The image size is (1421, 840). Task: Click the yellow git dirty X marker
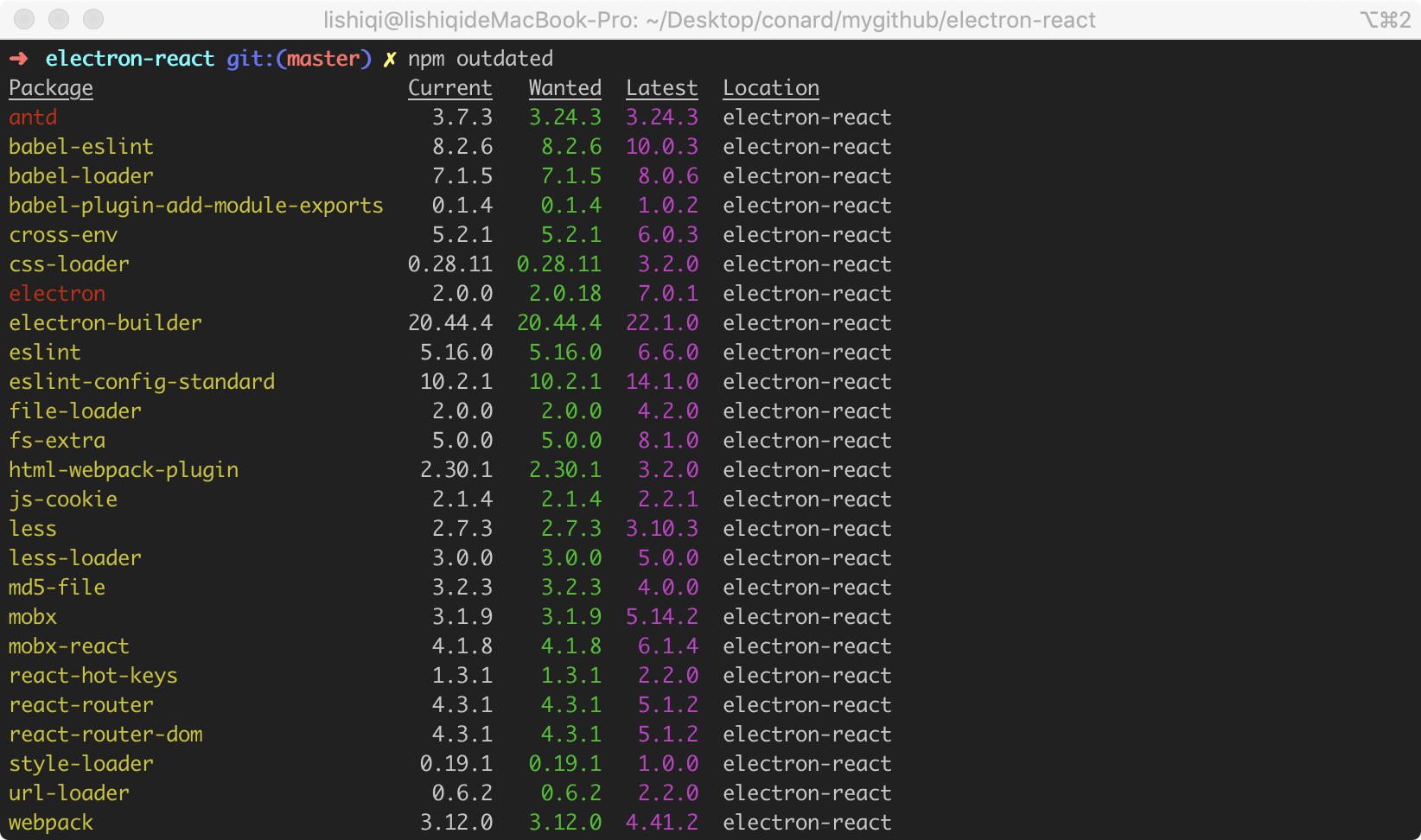point(390,59)
